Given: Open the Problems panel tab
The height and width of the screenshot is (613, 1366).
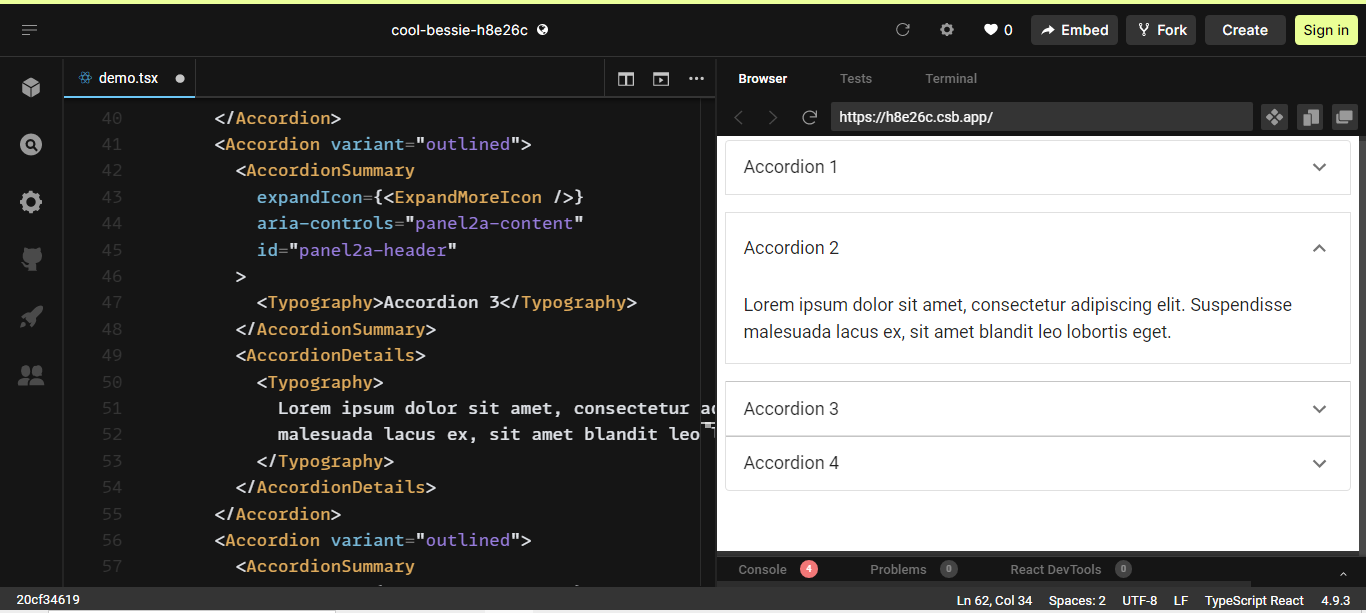Looking at the screenshot, I should (898, 569).
